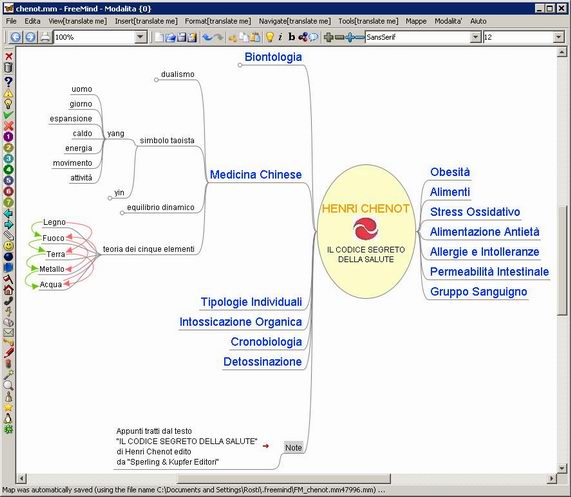This screenshot has width=571, height=497.
Task: Add the magnifying glass icon in sidebar
Action: pos(8,385)
